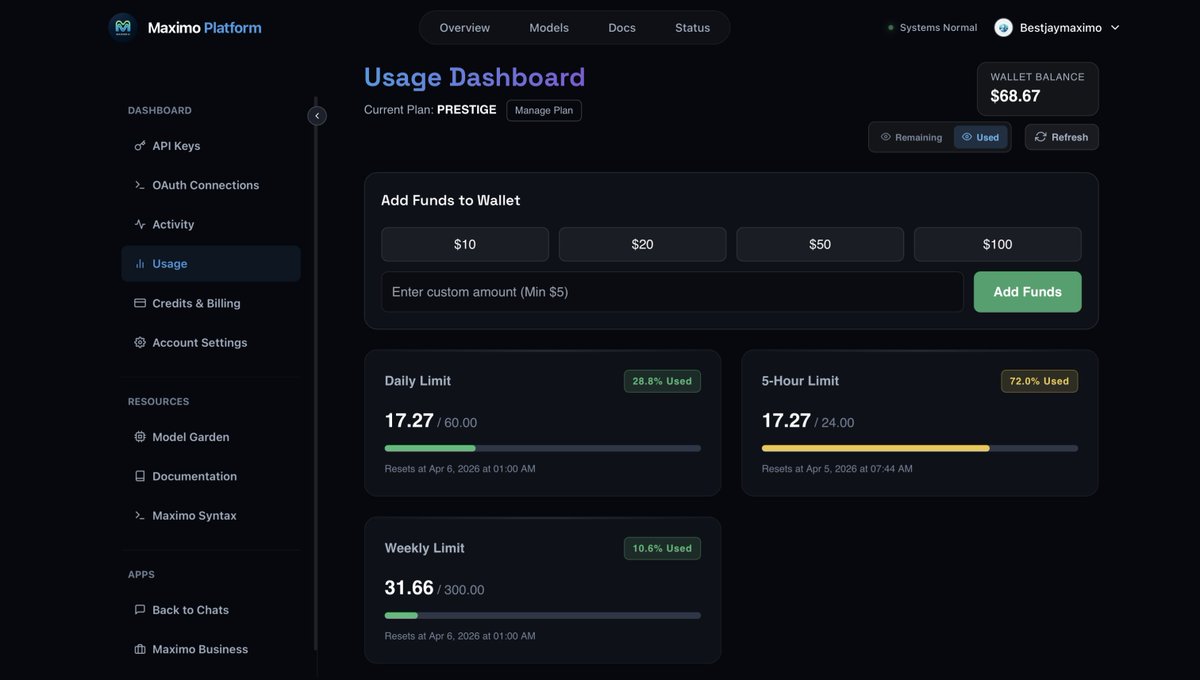Click the Model Garden icon
This screenshot has width=1200, height=680.
tap(140, 437)
